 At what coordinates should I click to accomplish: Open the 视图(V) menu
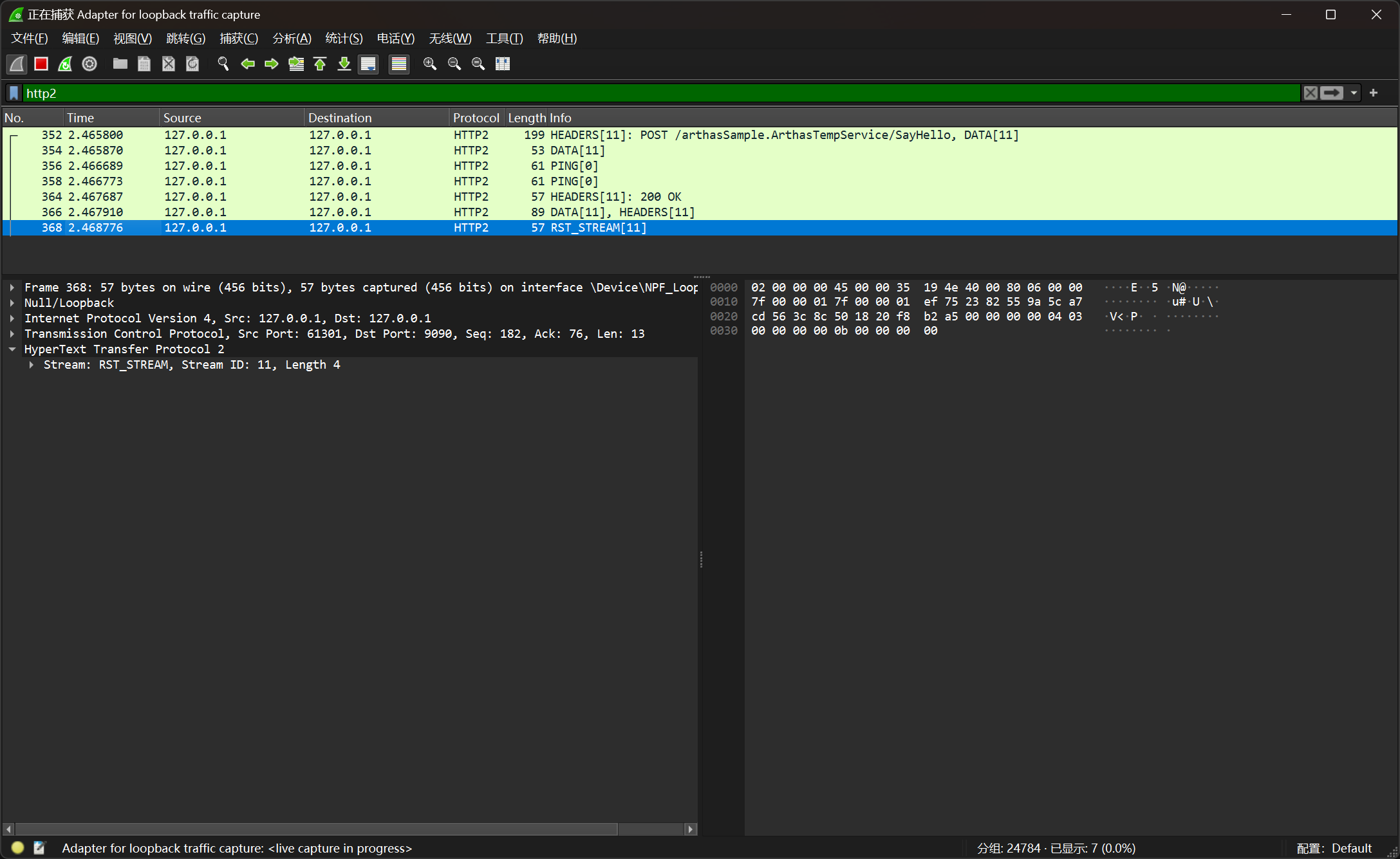click(x=133, y=39)
